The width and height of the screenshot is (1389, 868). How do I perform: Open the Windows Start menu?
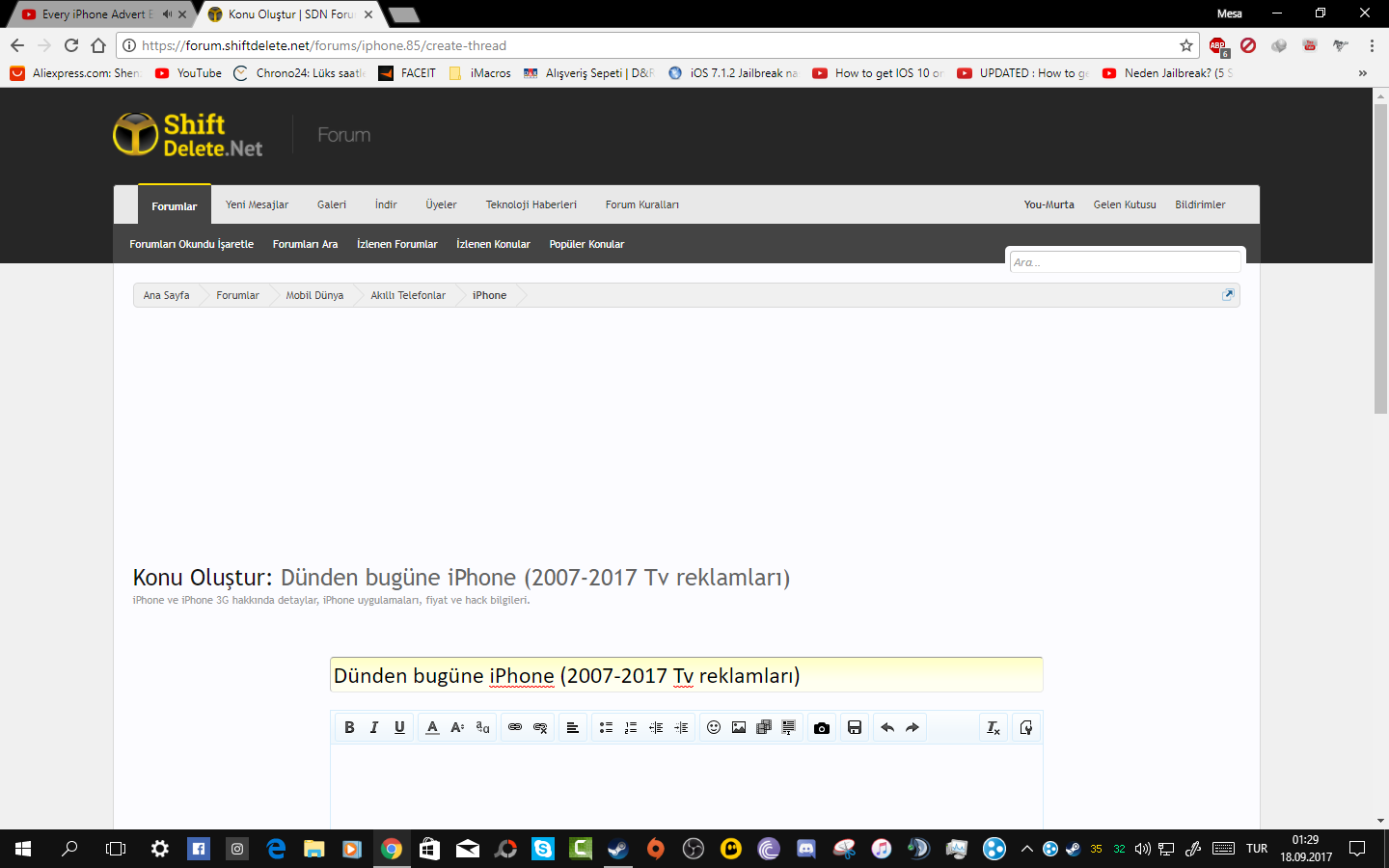tap(23, 849)
